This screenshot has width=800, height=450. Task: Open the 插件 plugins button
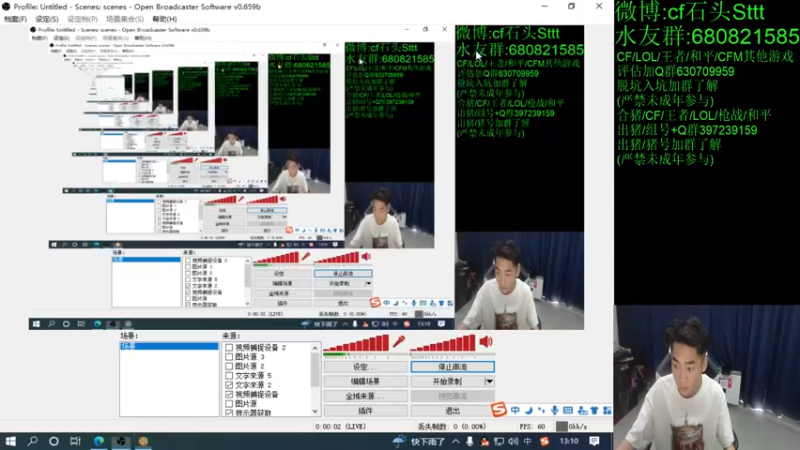point(365,411)
